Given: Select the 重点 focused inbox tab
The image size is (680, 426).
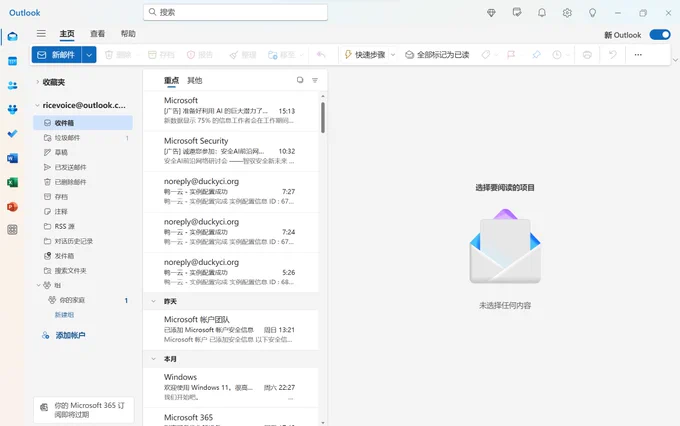Looking at the screenshot, I should pyautogui.click(x=171, y=80).
